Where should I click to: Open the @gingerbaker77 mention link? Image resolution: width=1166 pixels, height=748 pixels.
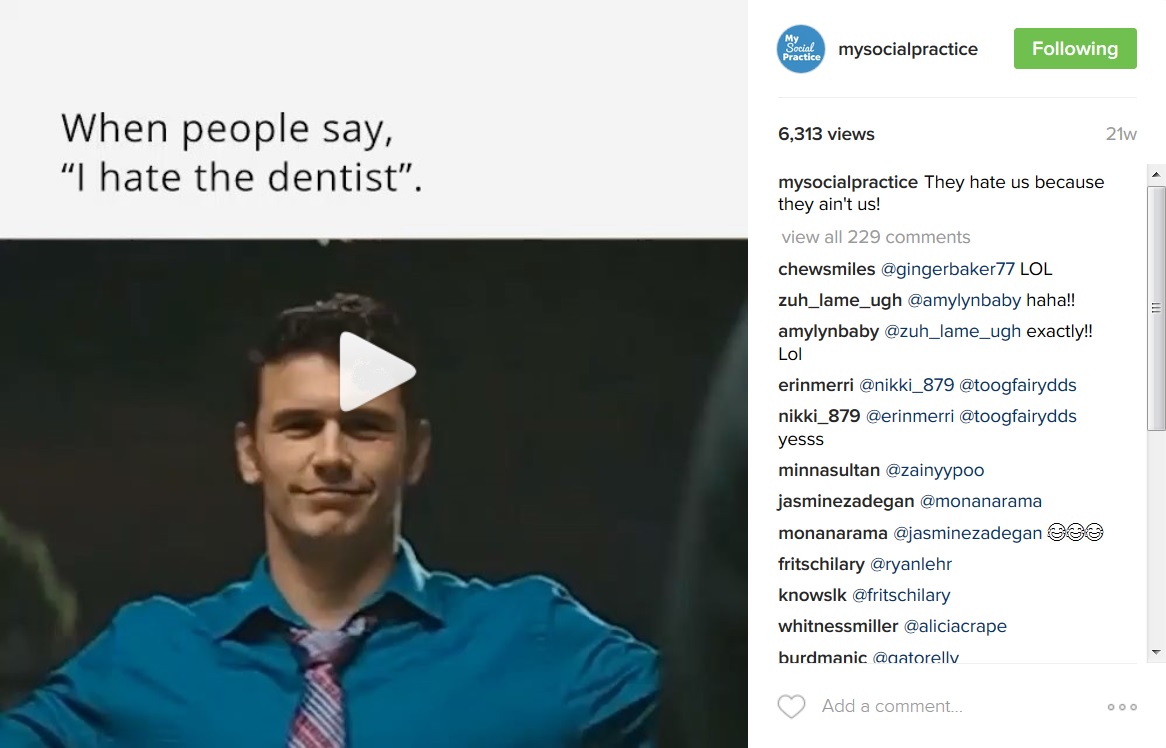tap(947, 269)
